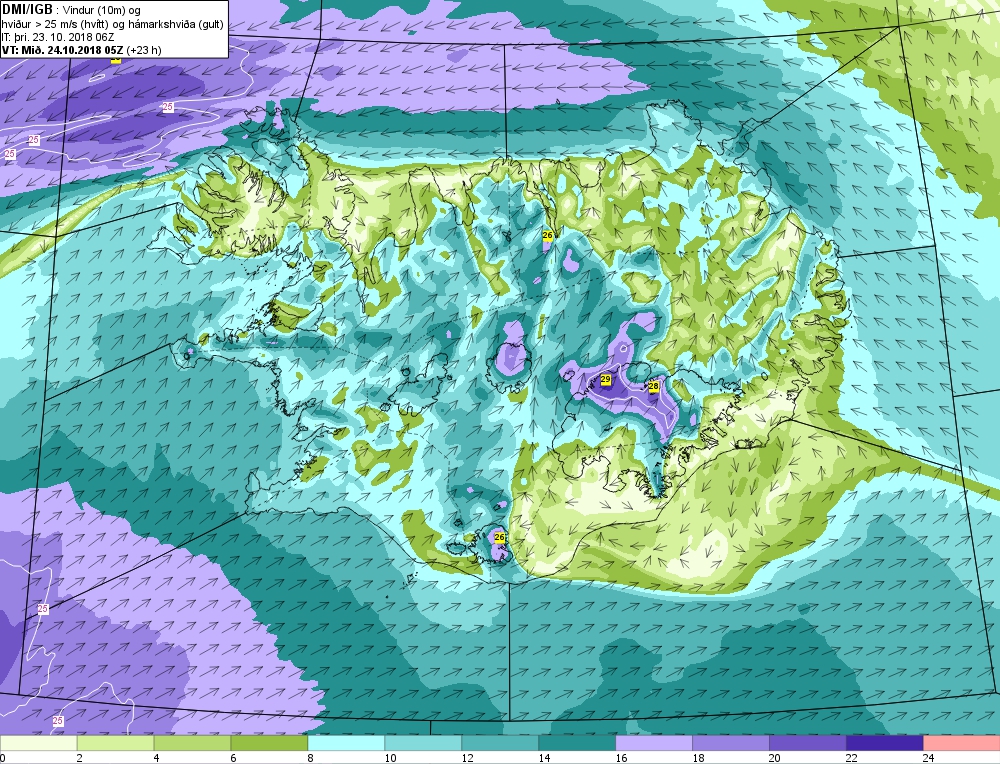
Task: Click the legend scale value 2
Action: coord(80,758)
